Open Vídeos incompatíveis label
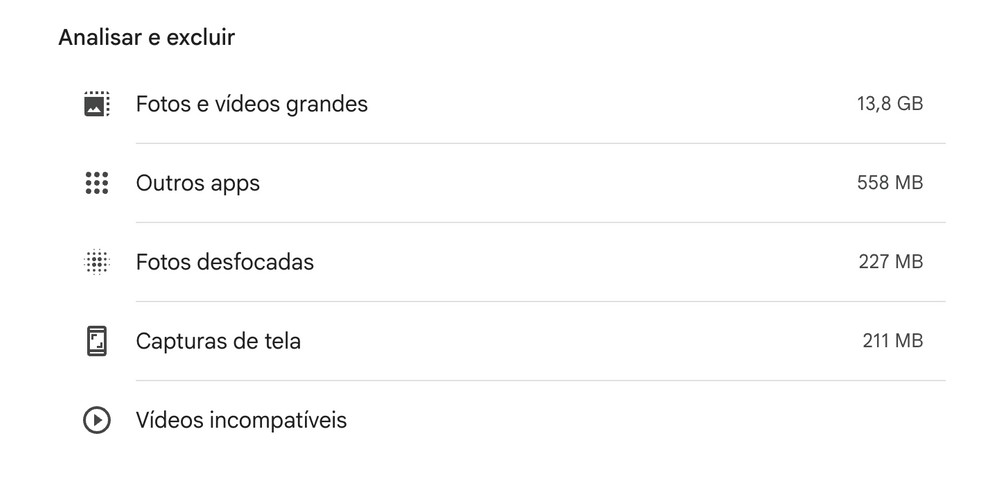The width and height of the screenshot is (1000, 477). pyautogui.click(x=241, y=420)
